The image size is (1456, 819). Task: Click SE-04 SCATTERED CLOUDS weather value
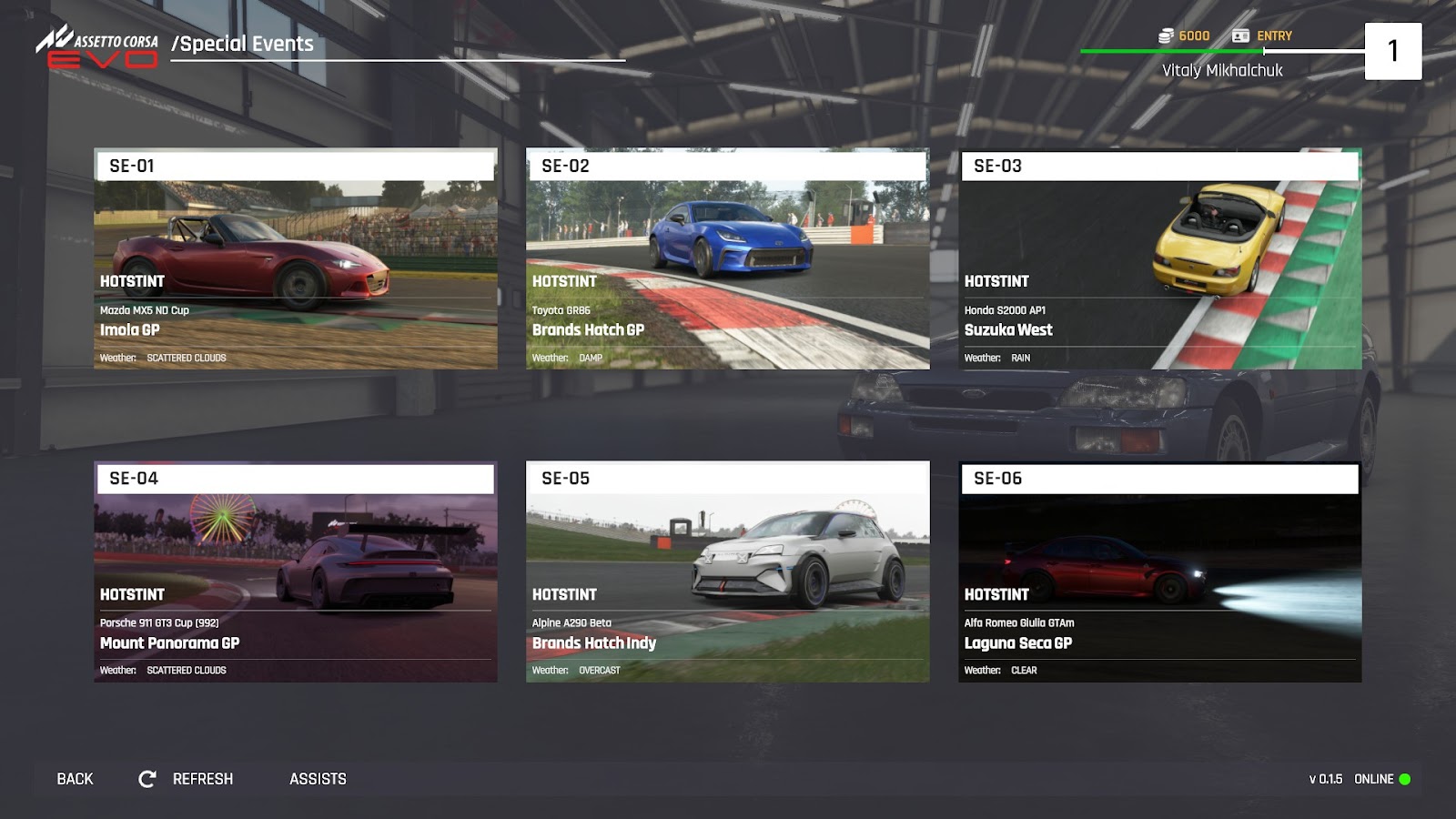pos(187,671)
